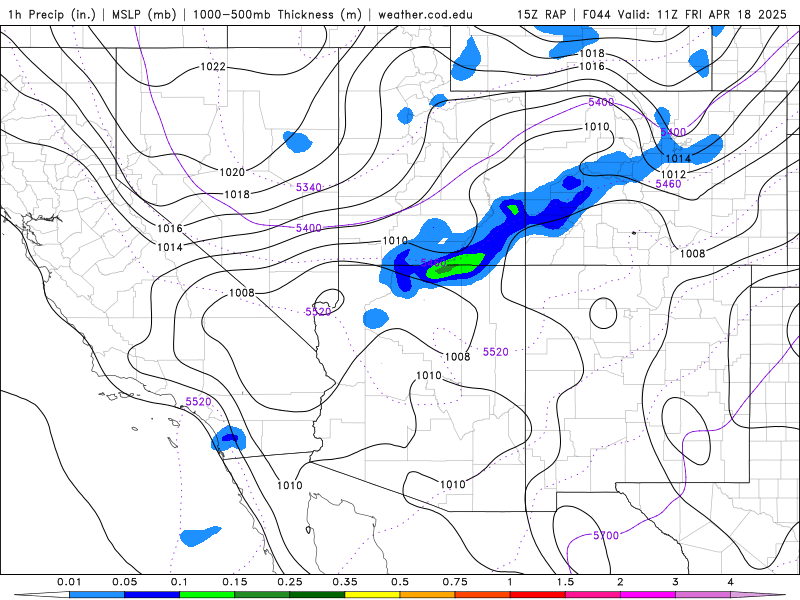The width and height of the screenshot is (800, 600).
Task: Click '1016' isobar label above western 1014
Action: pyautogui.click(x=169, y=229)
